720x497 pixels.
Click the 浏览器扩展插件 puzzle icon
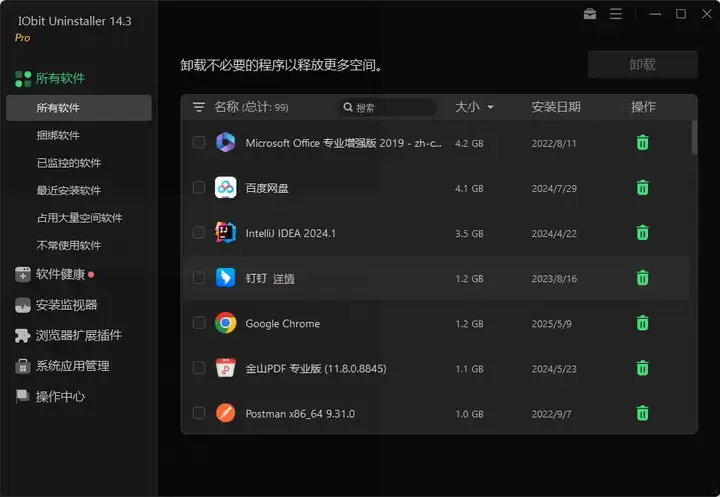(x=22, y=335)
